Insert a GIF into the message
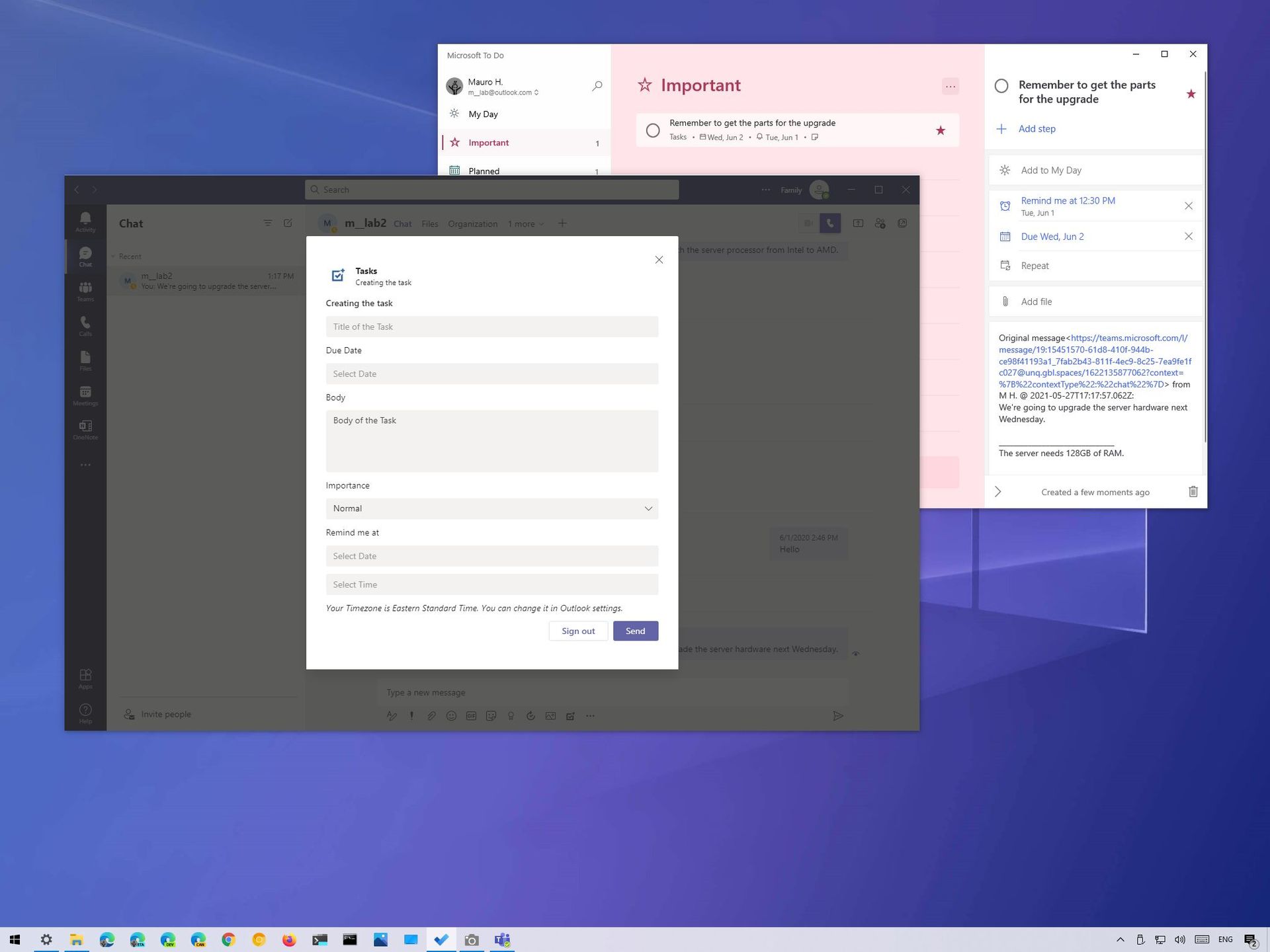This screenshot has height=952, width=1270. [x=471, y=715]
